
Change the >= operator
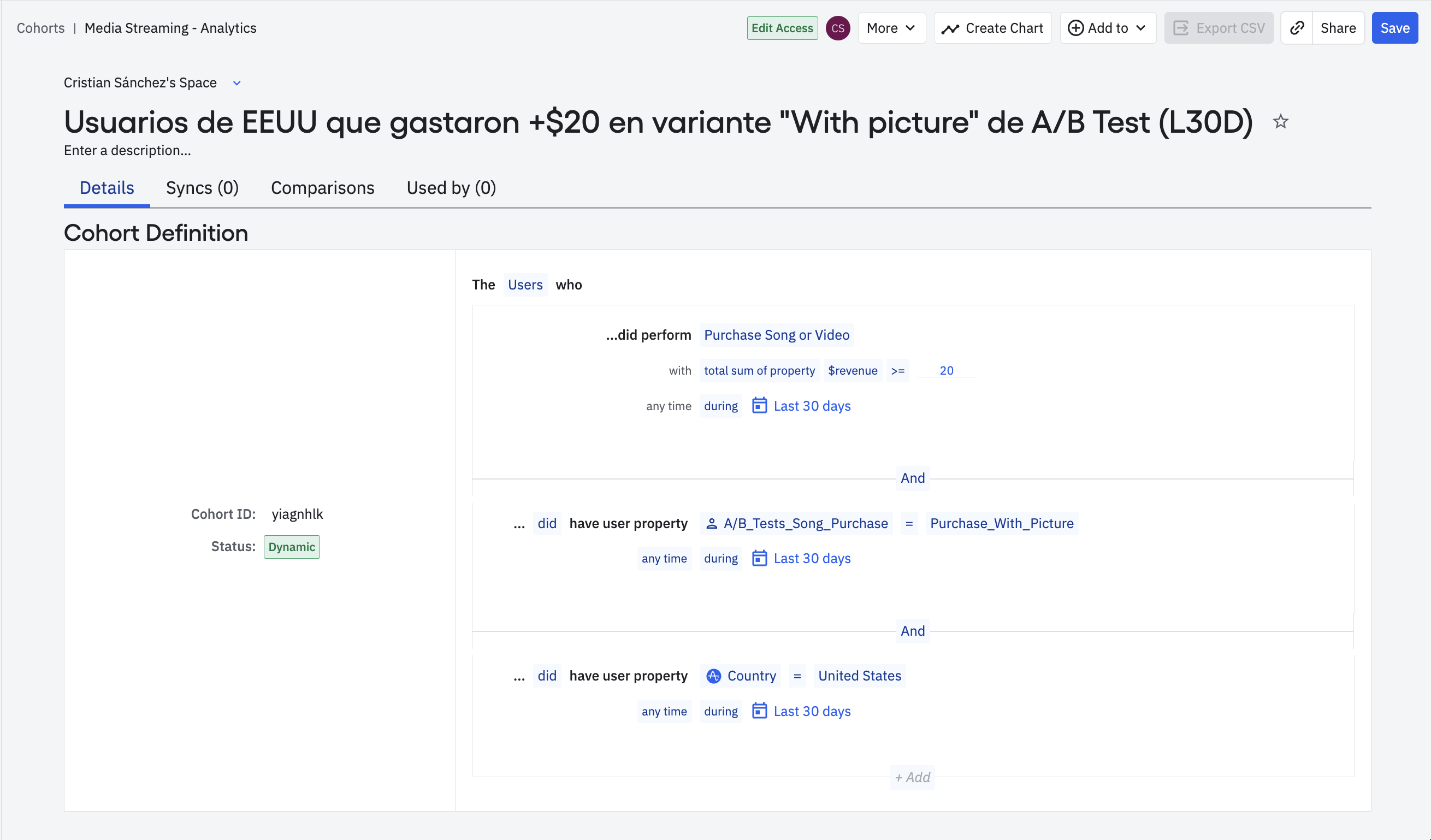[897, 370]
